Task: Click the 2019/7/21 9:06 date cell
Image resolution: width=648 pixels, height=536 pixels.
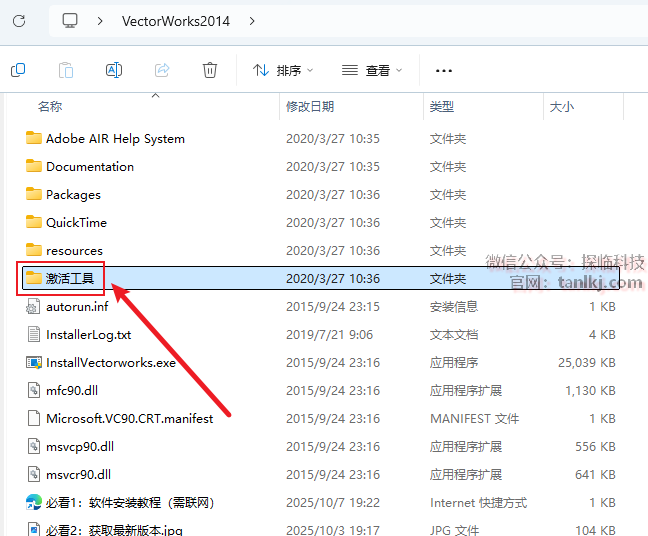Action: pyautogui.click(x=329, y=335)
